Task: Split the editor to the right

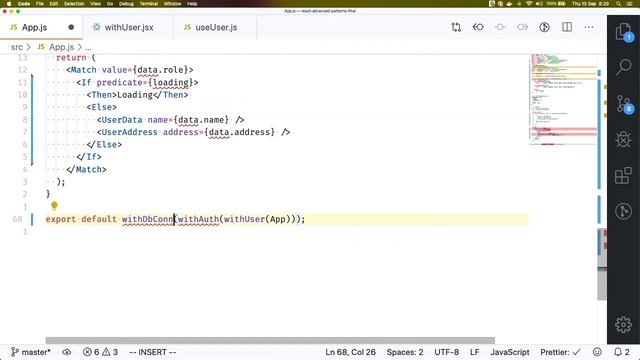Action: [567, 27]
